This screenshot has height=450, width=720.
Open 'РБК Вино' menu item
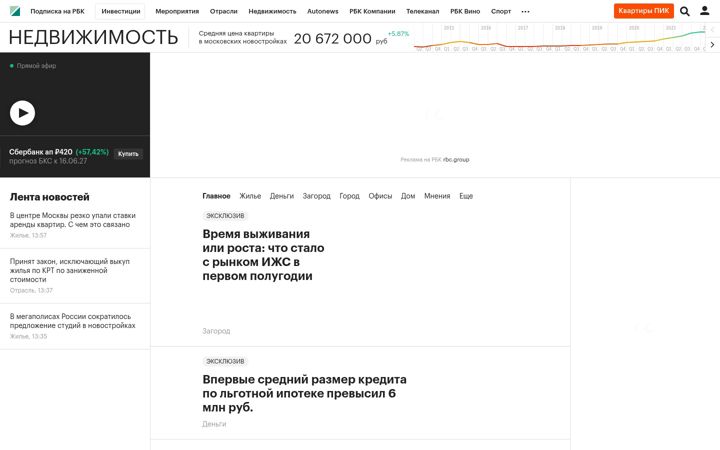465,11
